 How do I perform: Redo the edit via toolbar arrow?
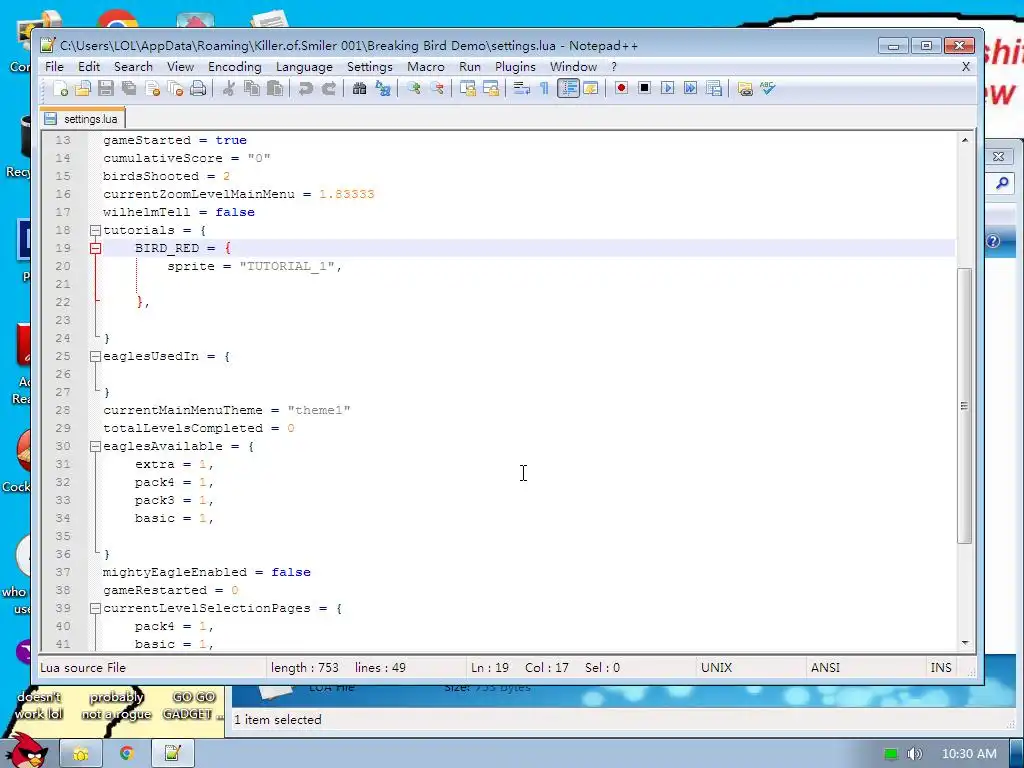(x=328, y=88)
